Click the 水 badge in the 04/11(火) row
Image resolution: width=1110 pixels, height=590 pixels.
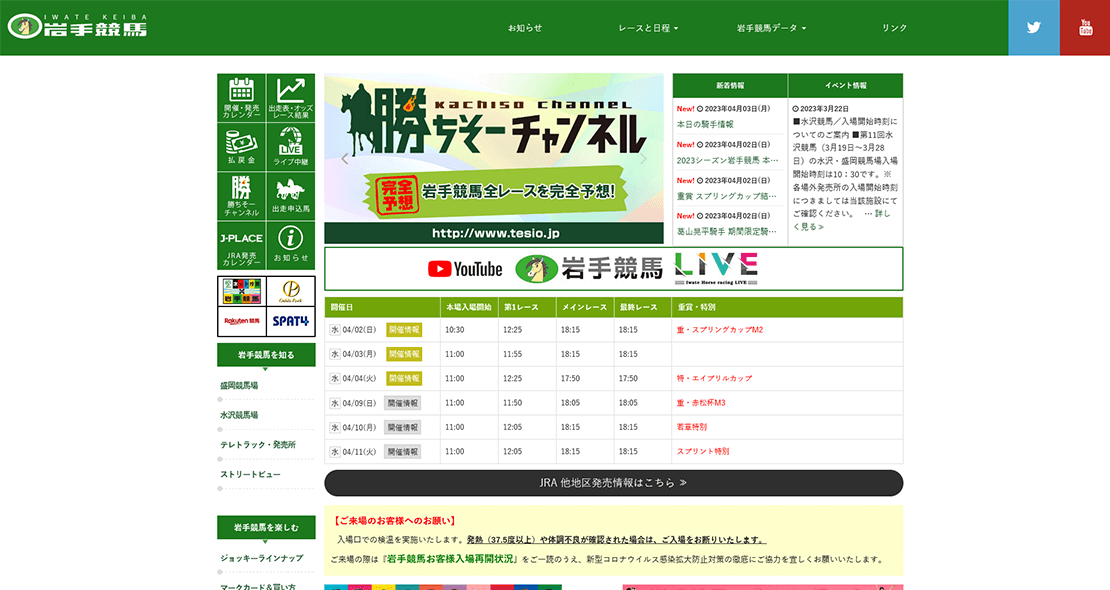pos(335,452)
